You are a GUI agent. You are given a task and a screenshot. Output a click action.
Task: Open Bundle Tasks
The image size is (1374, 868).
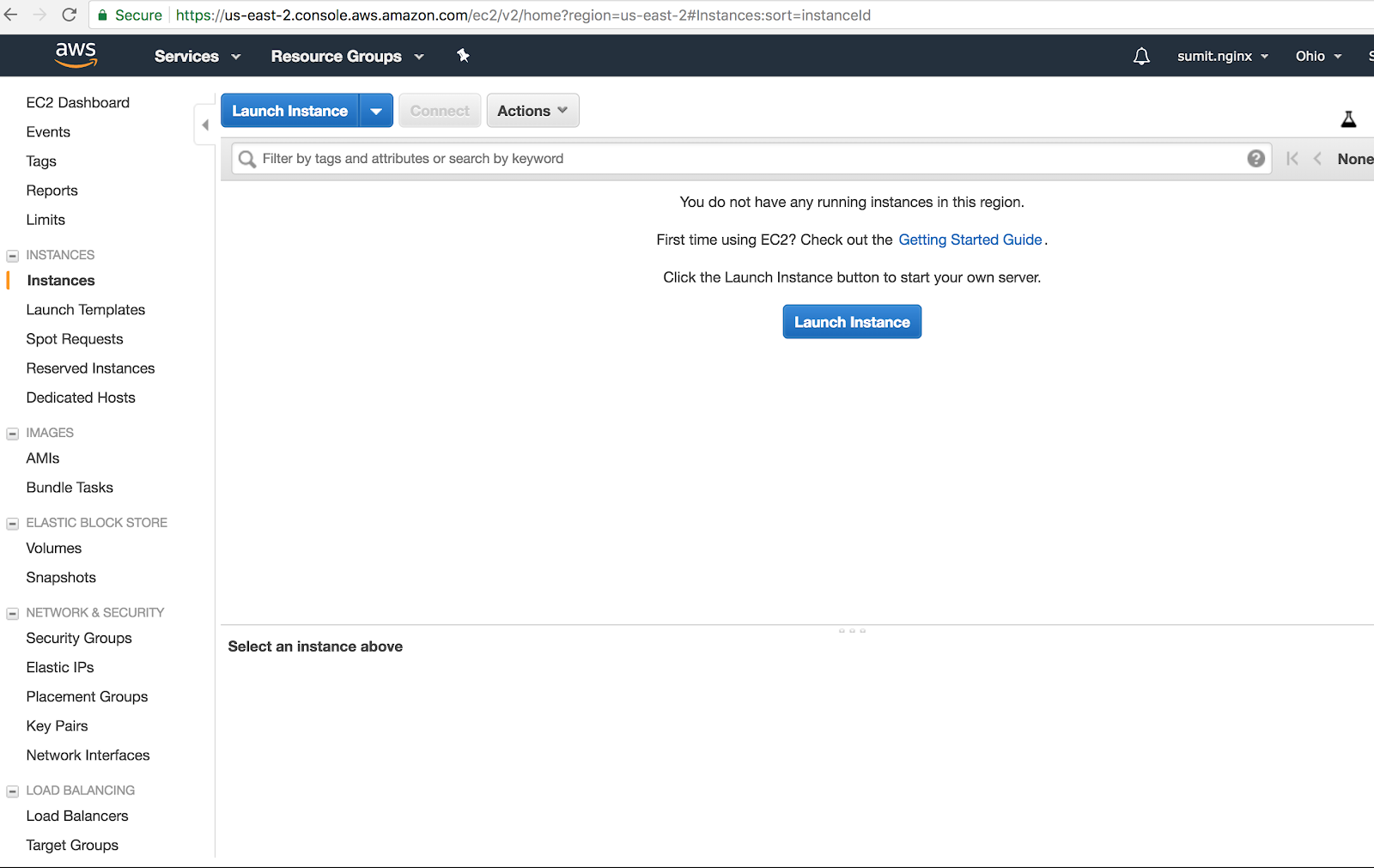pyautogui.click(x=70, y=488)
